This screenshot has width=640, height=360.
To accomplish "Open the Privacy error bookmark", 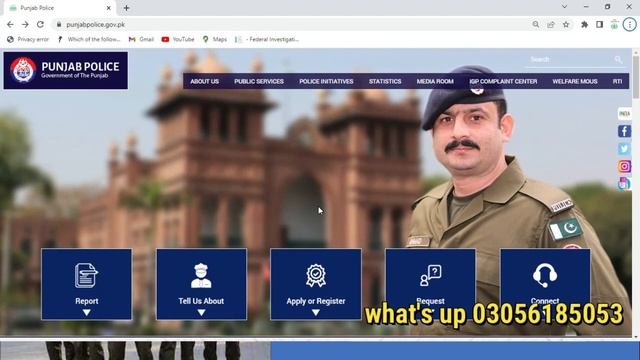I will pyautogui.click(x=28, y=40).
